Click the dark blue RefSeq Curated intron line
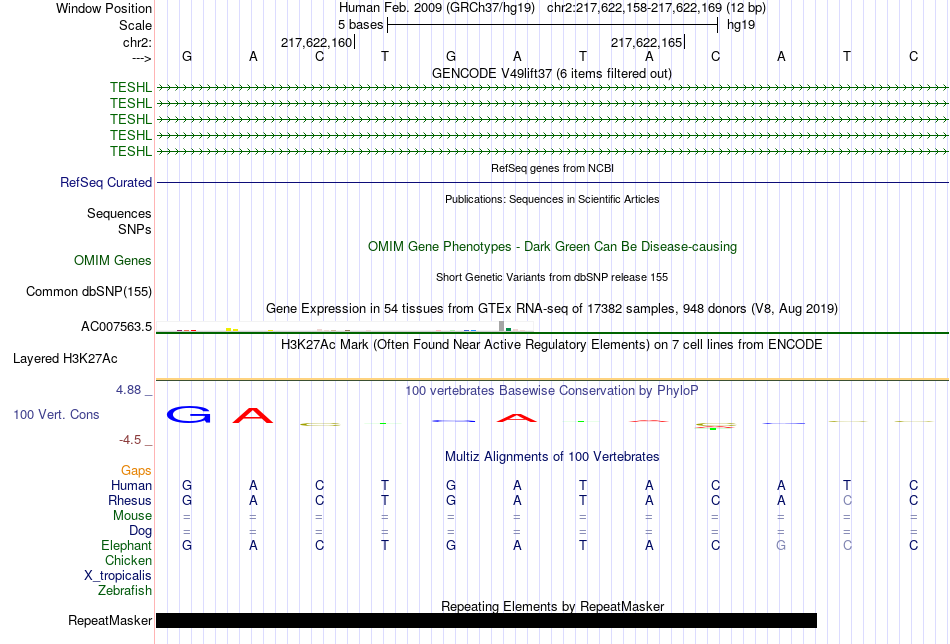The height and width of the screenshot is (644, 950). (552, 182)
